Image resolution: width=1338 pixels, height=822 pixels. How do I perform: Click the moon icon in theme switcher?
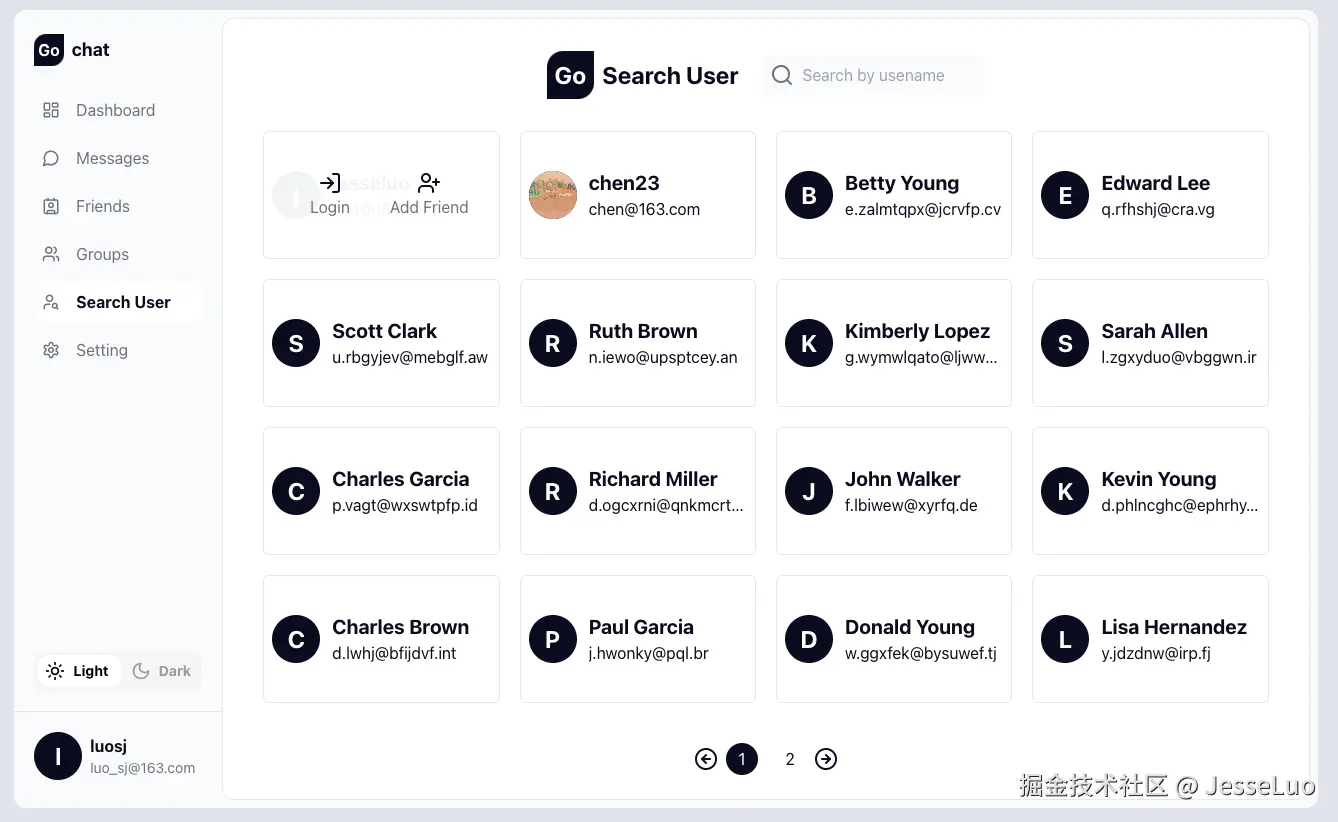pos(141,671)
